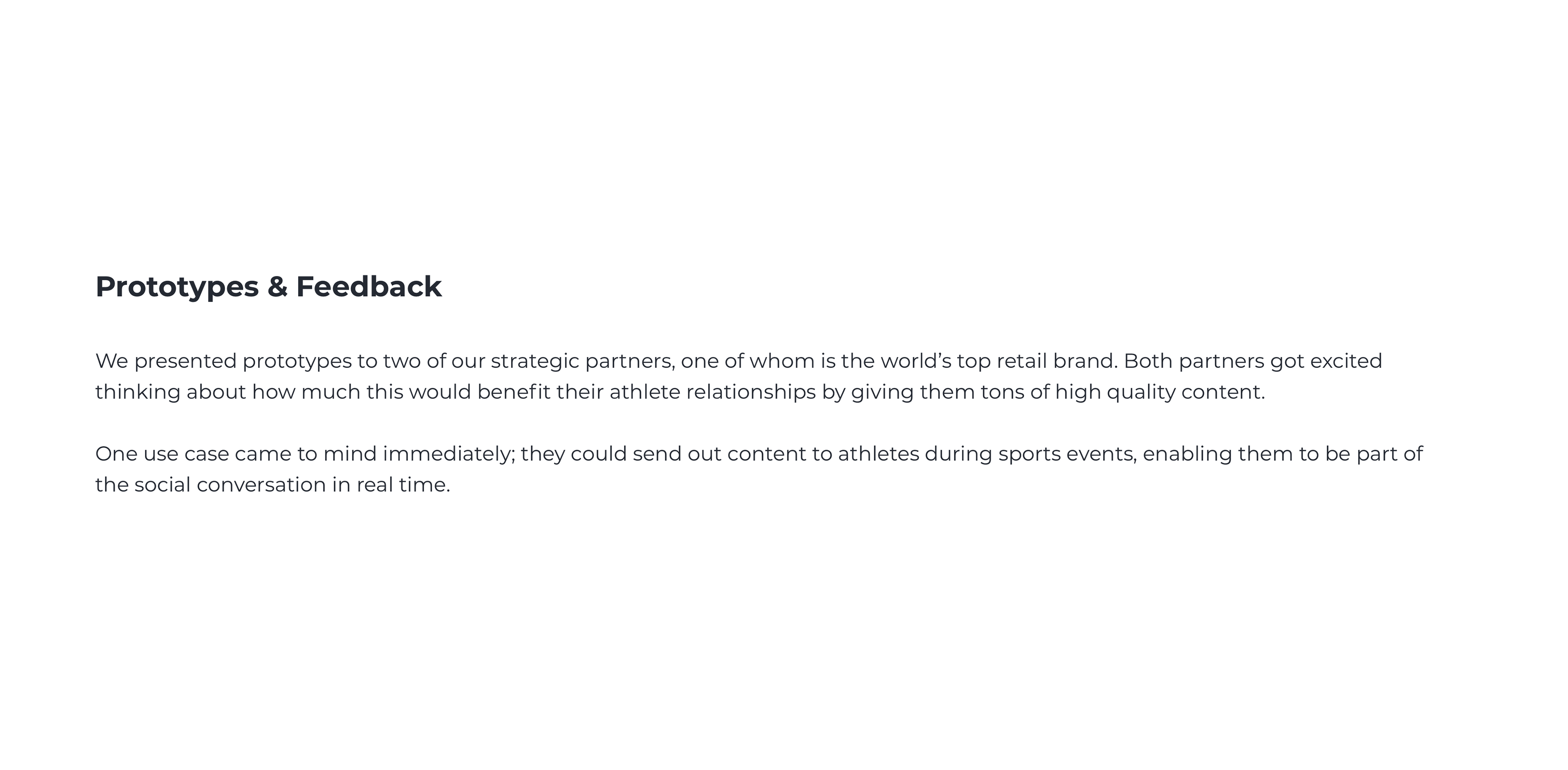1568x770 pixels.
Task: Click the phrase "social conversation"
Action: tap(230, 485)
